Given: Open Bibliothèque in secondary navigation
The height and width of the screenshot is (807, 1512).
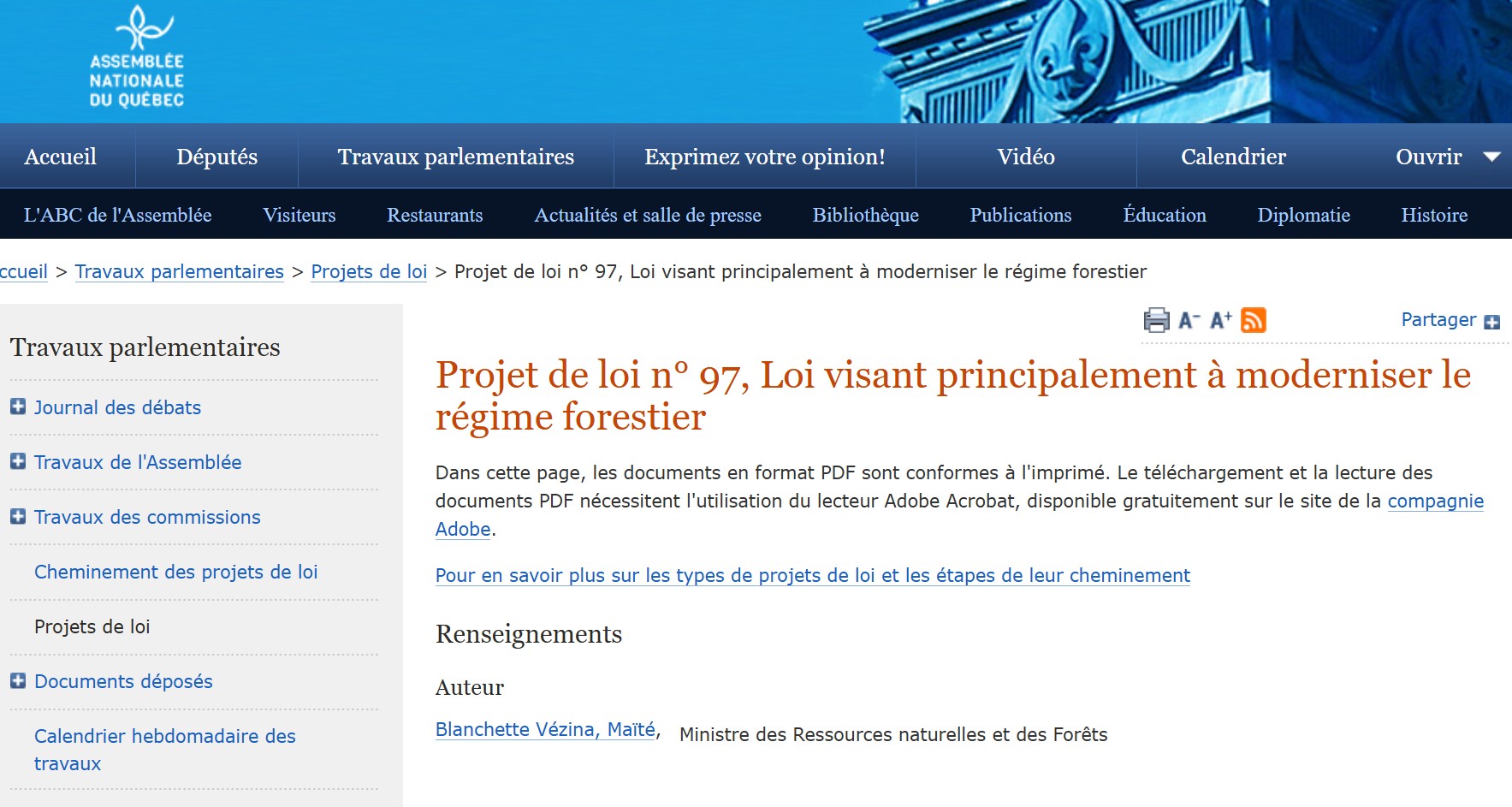Looking at the screenshot, I should coord(866,215).
